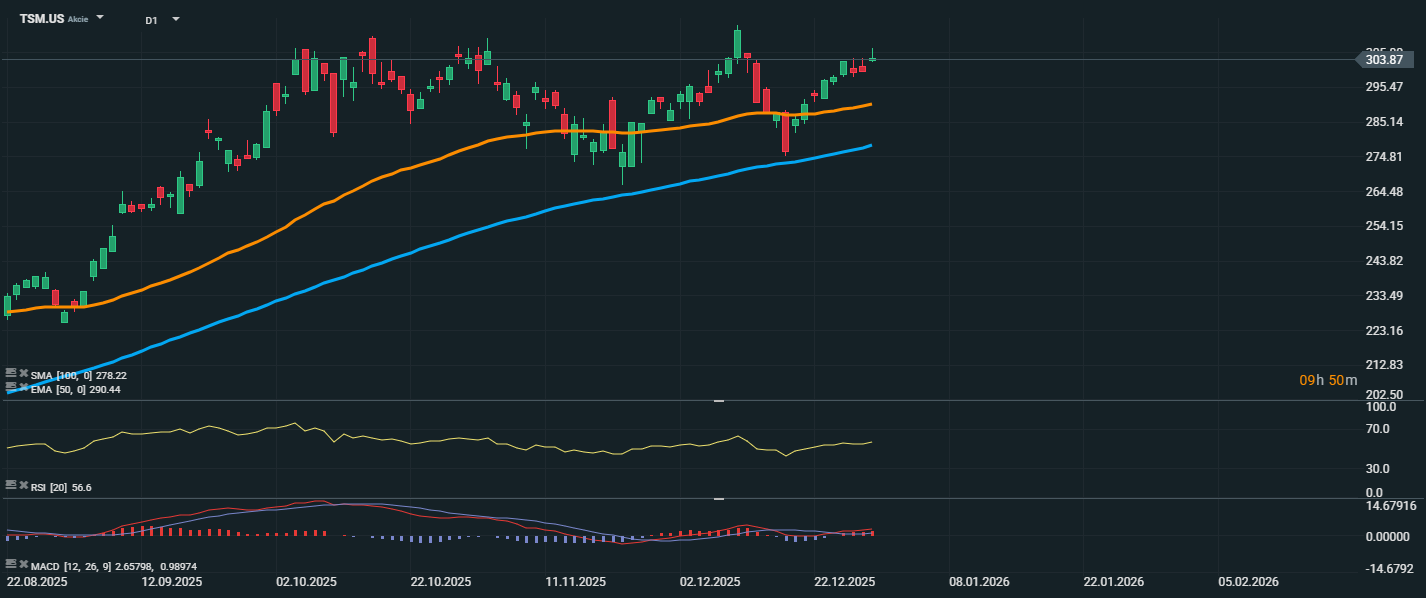Open RSI indicator settings icon

11,484
